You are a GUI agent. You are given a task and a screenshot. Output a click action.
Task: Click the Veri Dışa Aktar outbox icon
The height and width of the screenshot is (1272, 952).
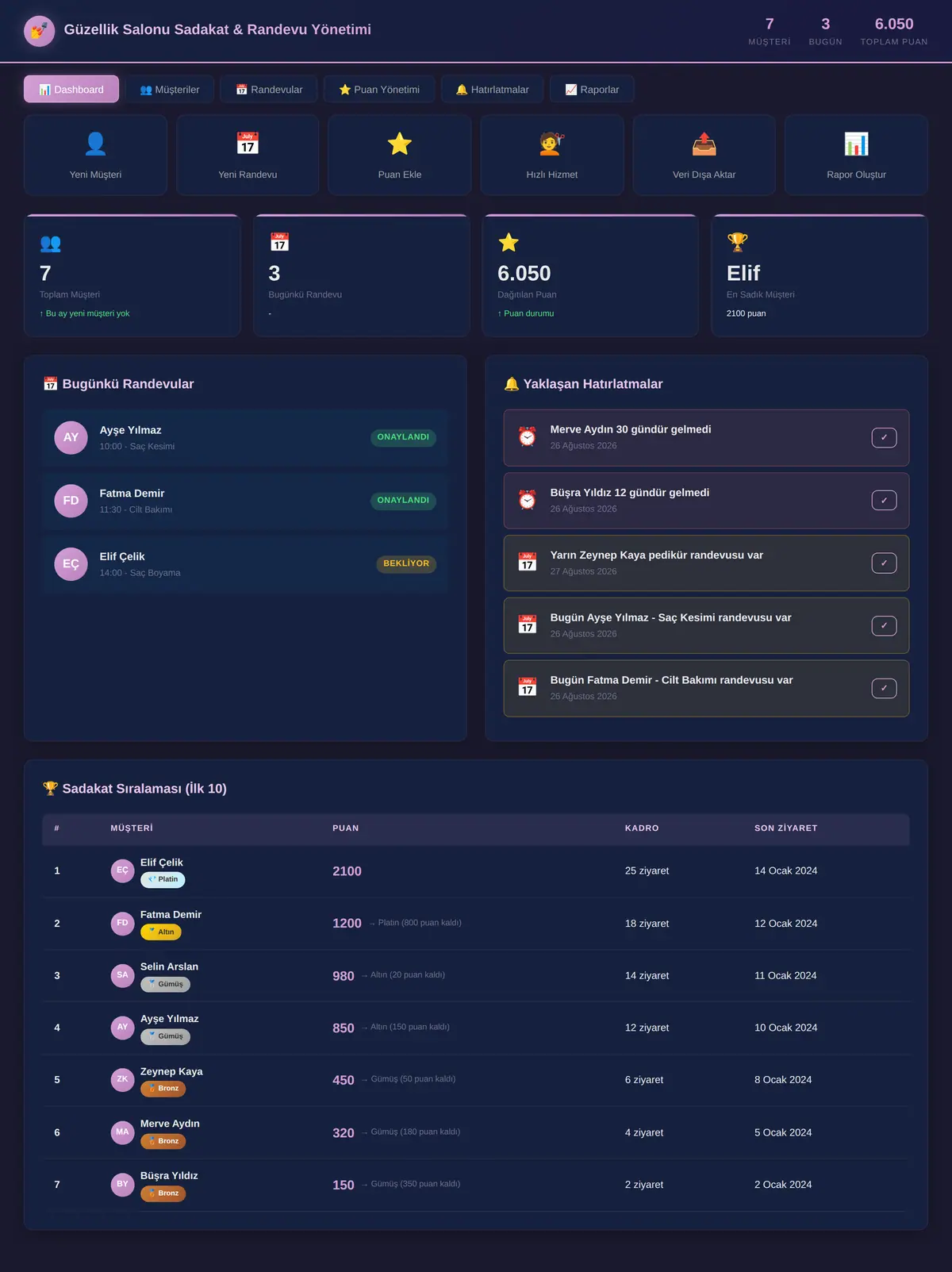point(704,144)
